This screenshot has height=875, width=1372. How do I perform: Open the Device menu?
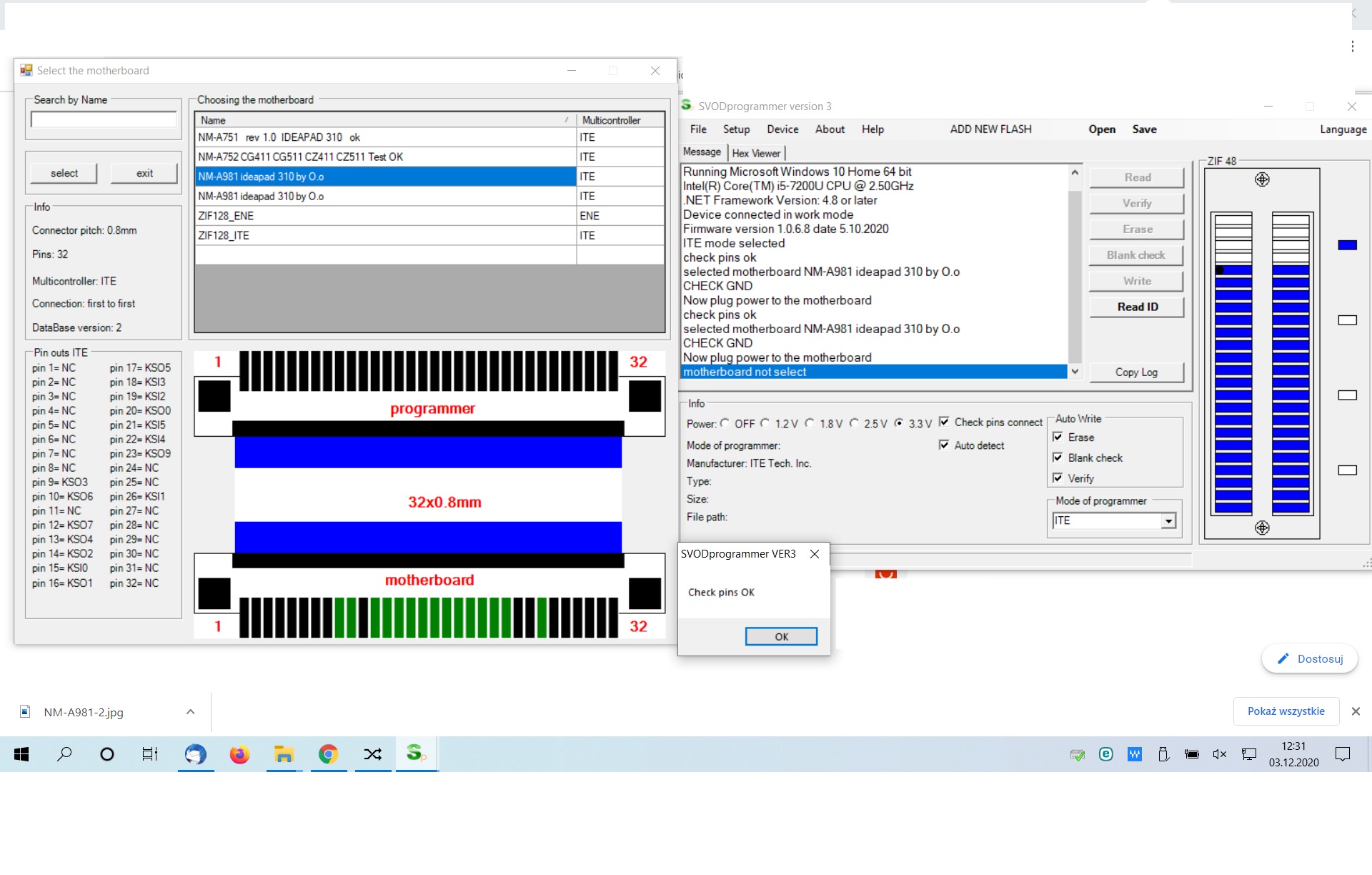[x=782, y=129]
